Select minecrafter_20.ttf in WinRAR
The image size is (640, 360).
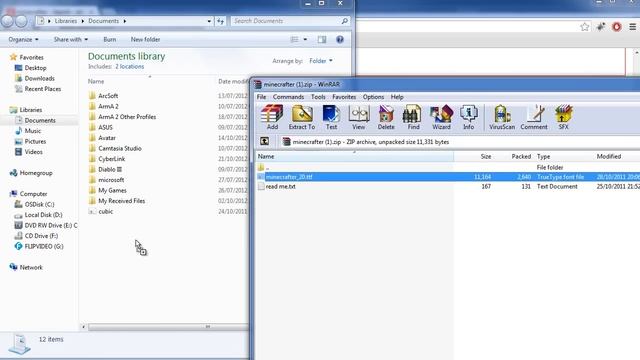[x=448, y=177]
